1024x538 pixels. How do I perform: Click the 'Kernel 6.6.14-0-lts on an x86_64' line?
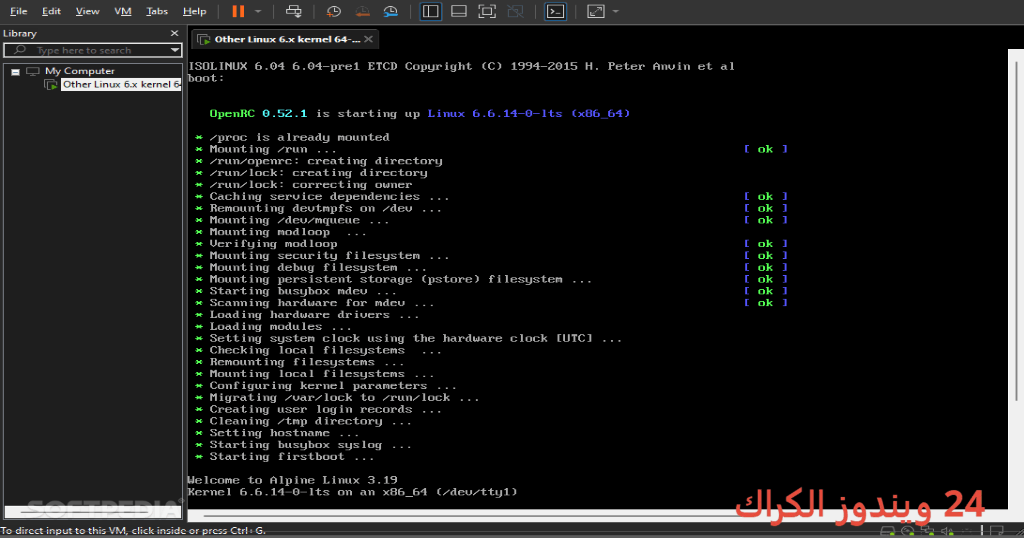(352, 492)
